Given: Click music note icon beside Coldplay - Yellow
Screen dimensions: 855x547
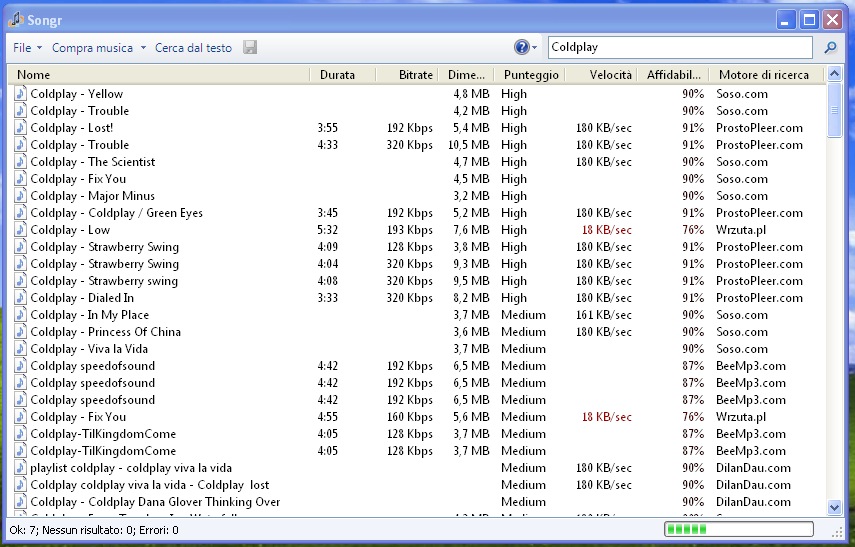Looking at the screenshot, I should click(20, 94).
